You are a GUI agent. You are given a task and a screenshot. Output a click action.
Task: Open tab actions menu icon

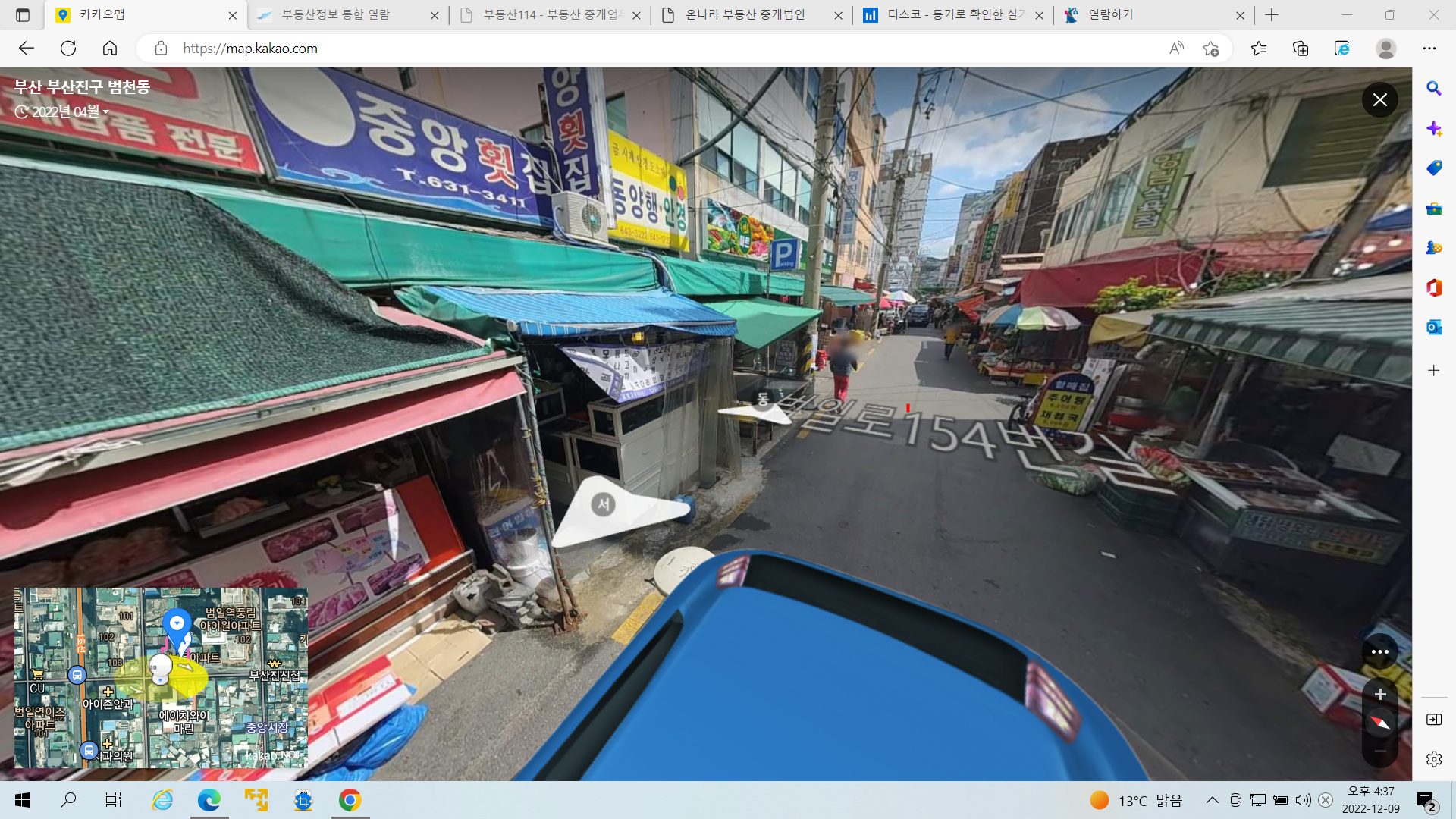[x=23, y=15]
